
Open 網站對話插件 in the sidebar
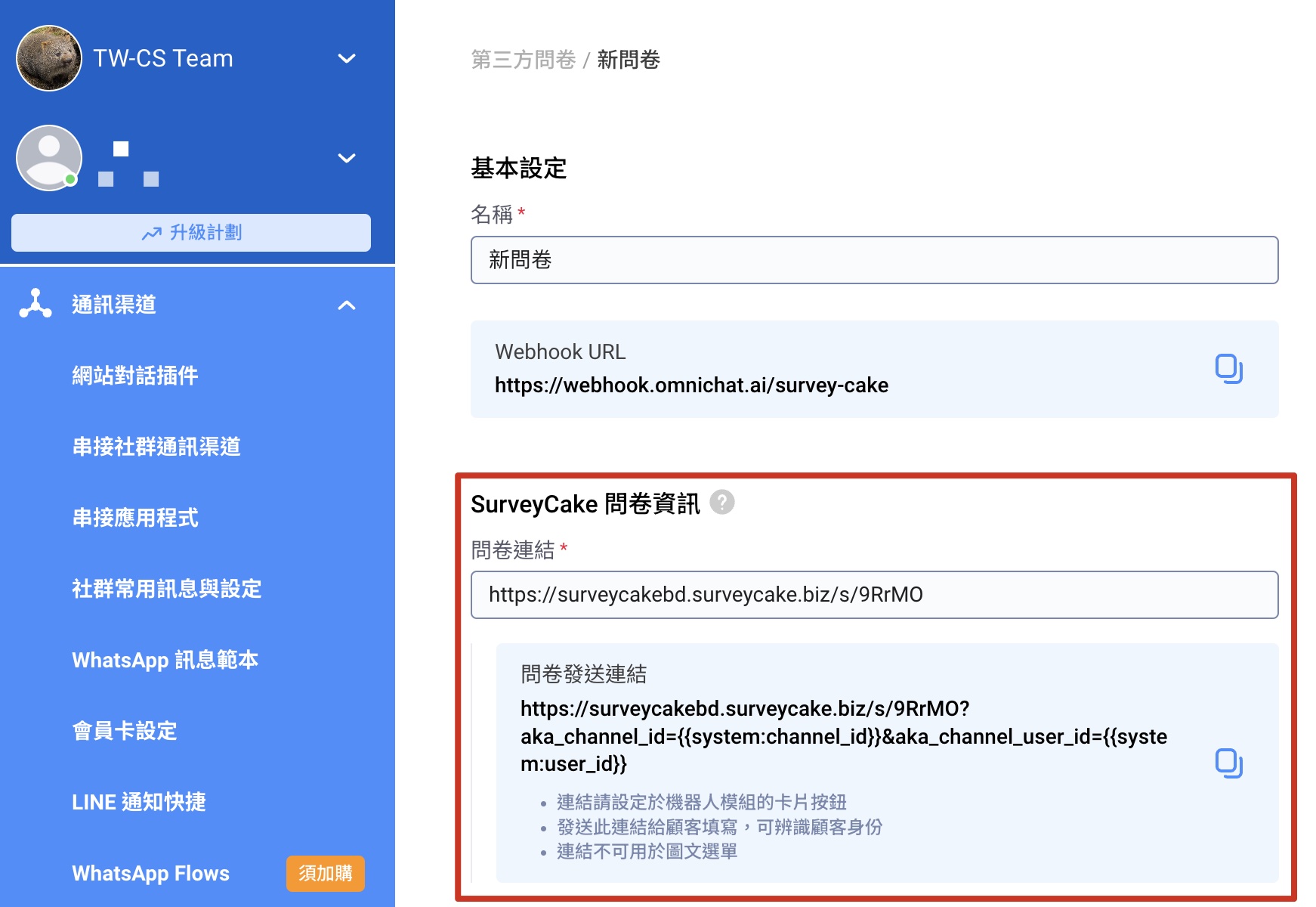tap(135, 375)
